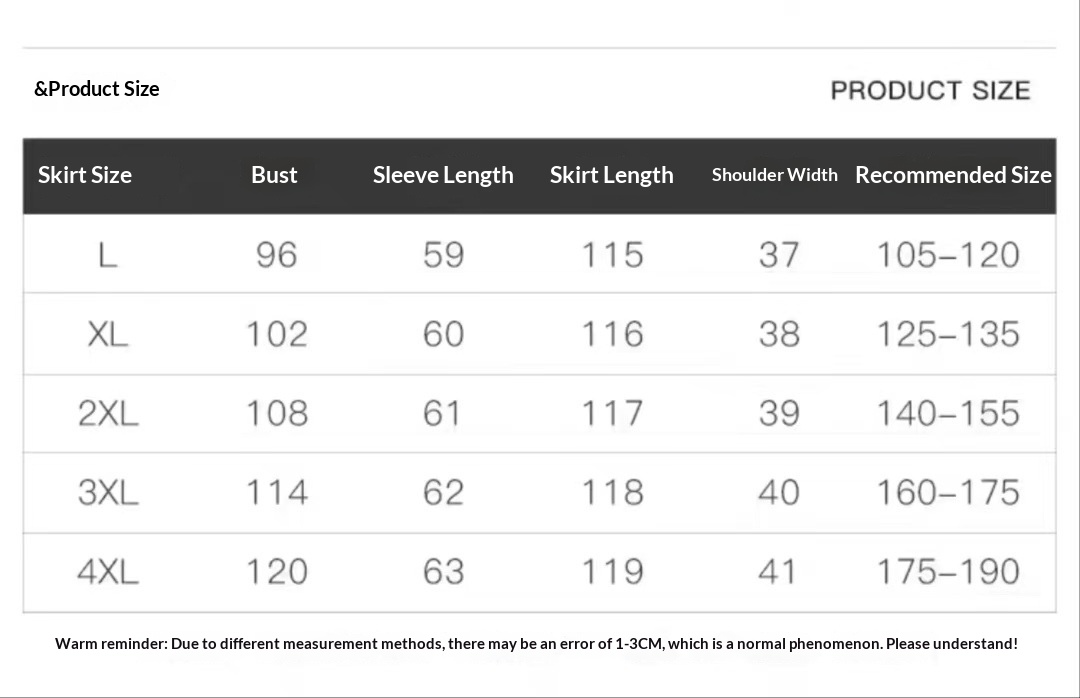Image resolution: width=1080 pixels, height=698 pixels.
Task: Click the sleeve length value 61
Action: pos(442,413)
